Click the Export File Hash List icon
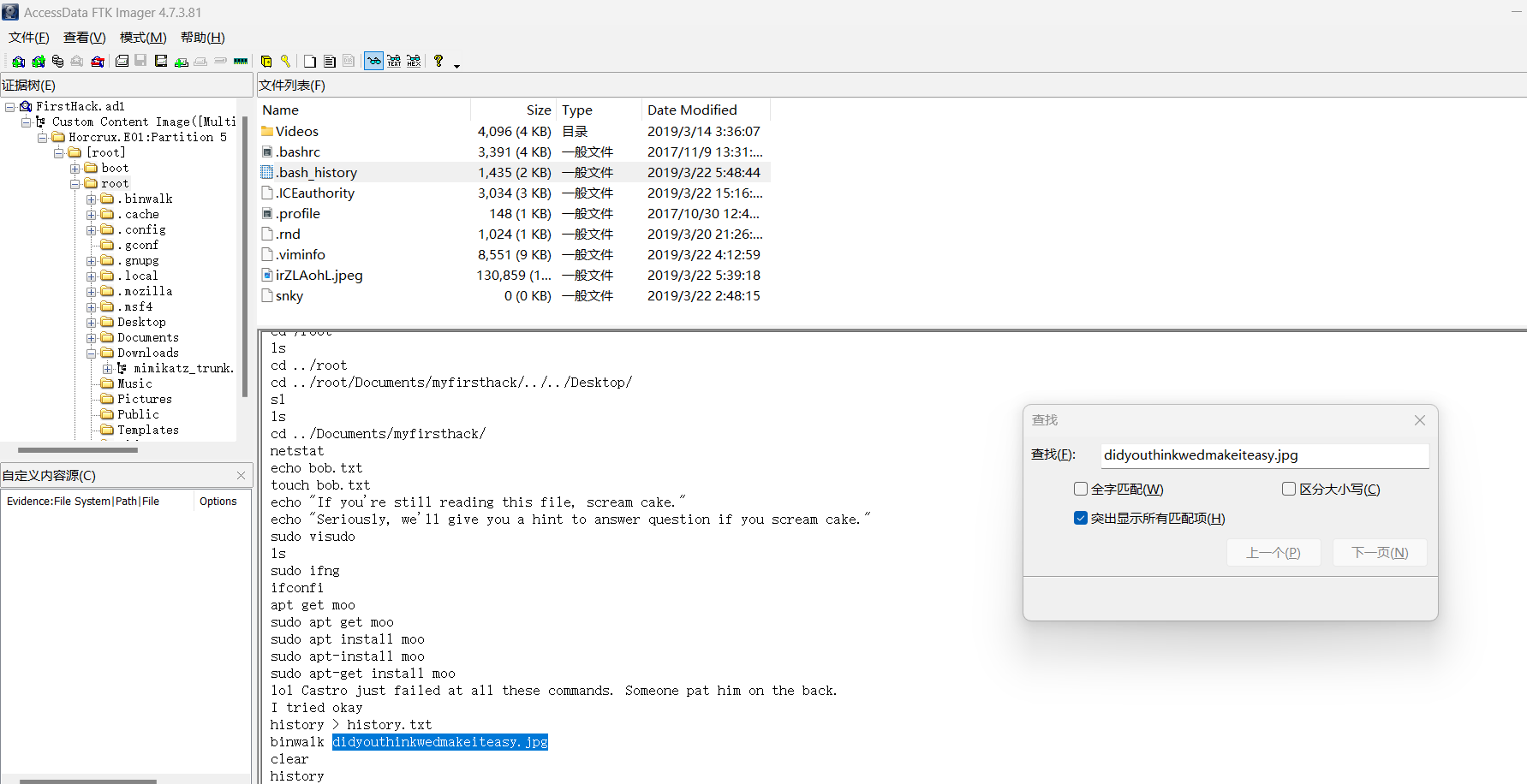This screenshot has height=784, width=1527. pos(330,61)
